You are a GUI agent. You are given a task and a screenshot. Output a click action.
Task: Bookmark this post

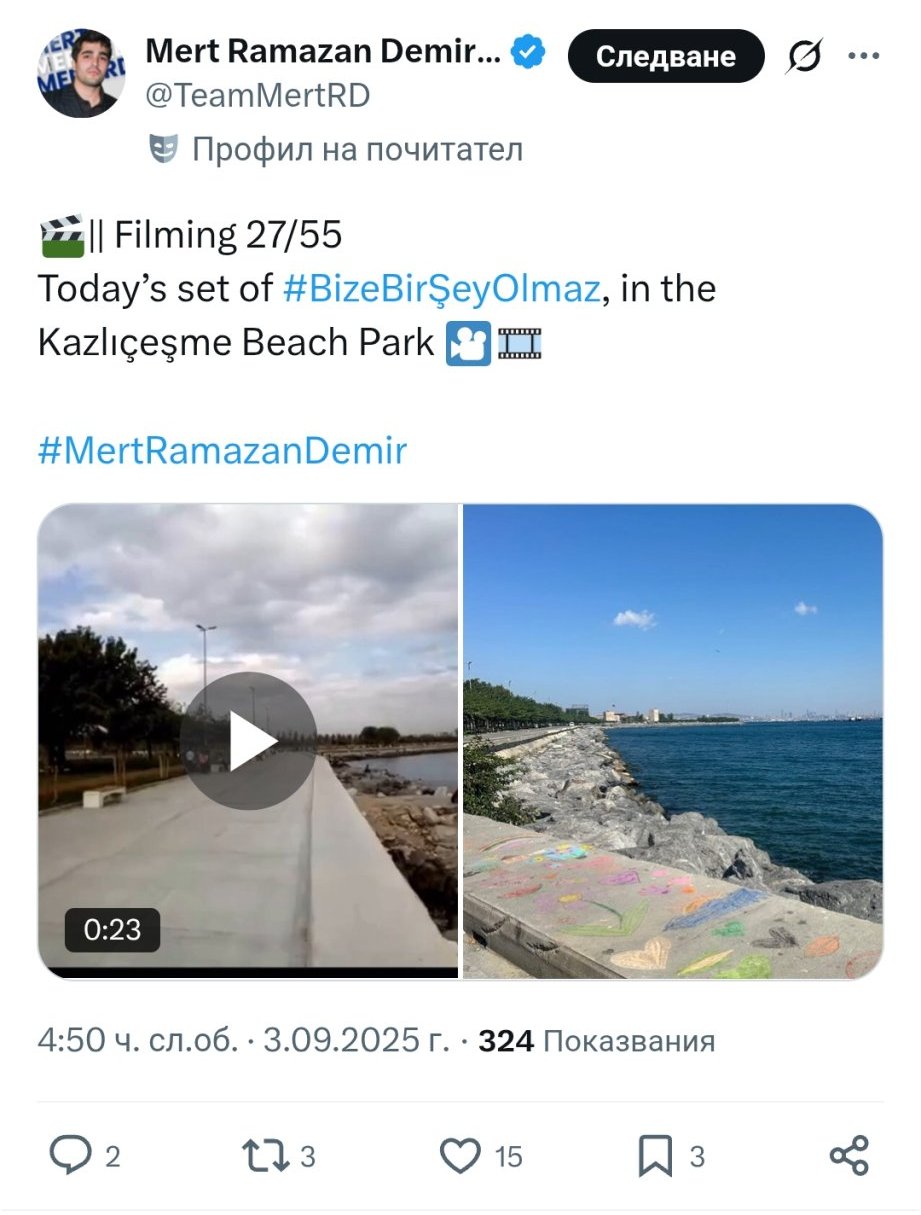click(x=656, y=1156)
